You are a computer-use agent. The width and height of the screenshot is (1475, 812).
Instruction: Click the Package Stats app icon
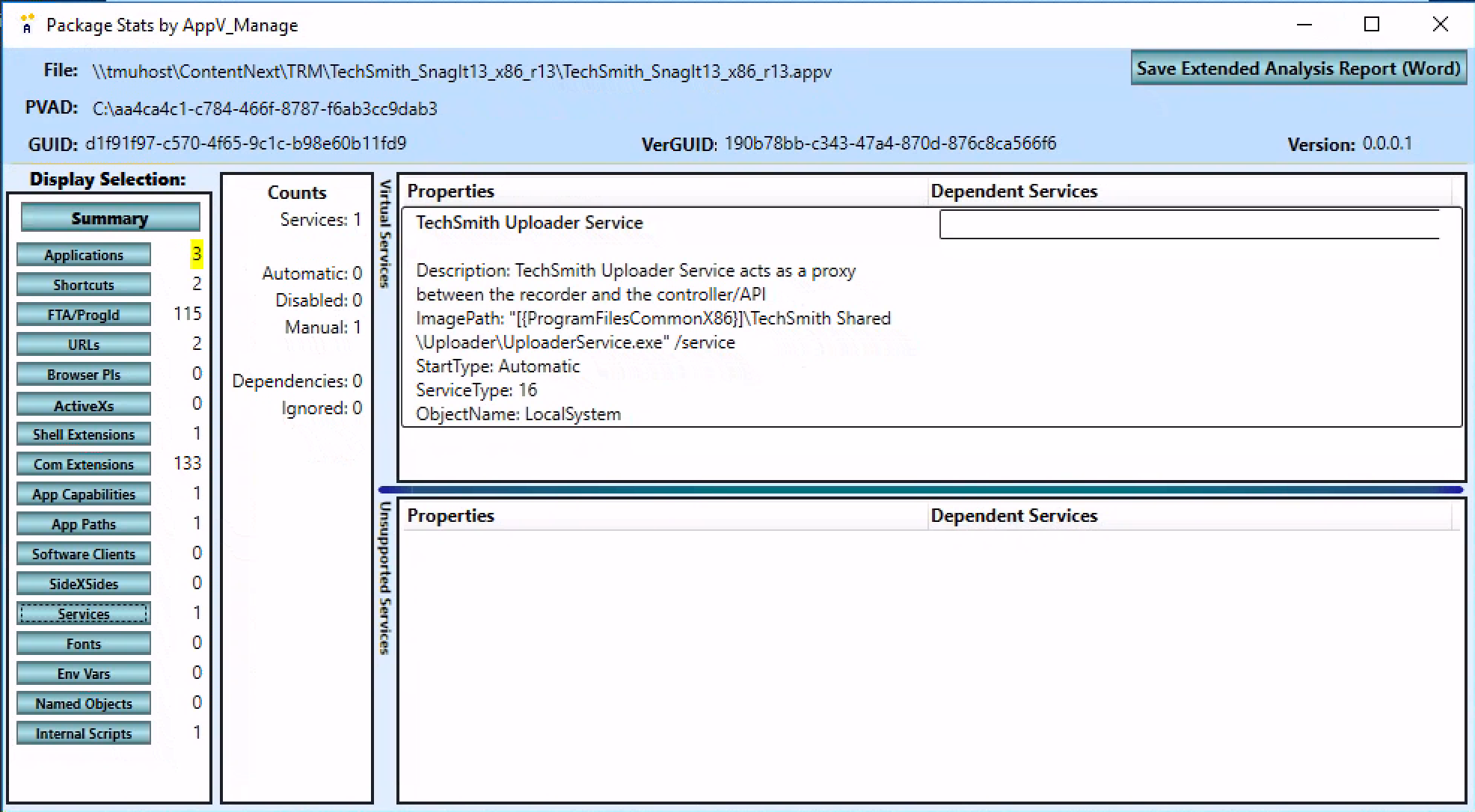tap(27, 24)
